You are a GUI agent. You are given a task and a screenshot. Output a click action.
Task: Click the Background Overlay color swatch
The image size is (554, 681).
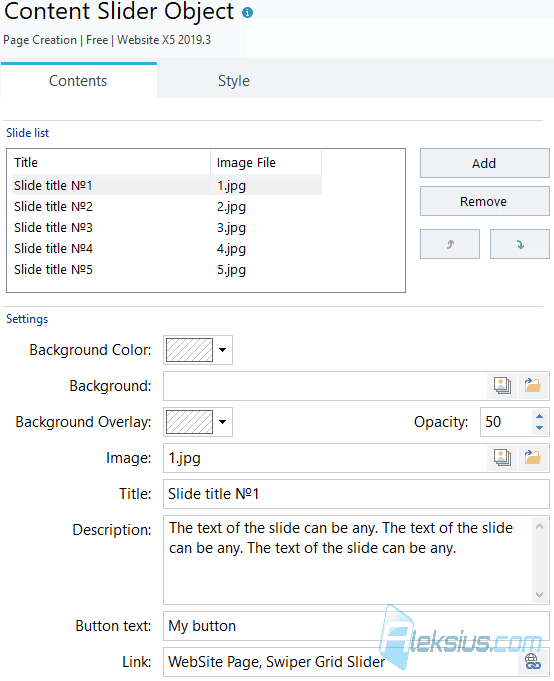tap(189, 422)
